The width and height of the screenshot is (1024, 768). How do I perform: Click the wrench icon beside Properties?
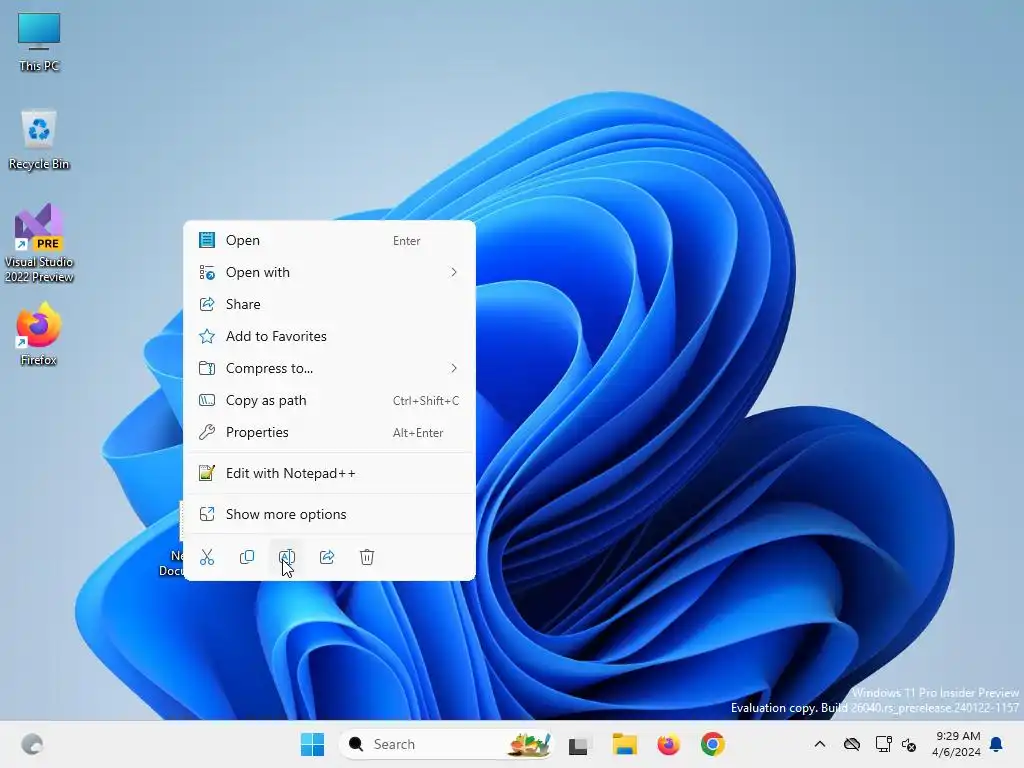[x=207, y=432]
